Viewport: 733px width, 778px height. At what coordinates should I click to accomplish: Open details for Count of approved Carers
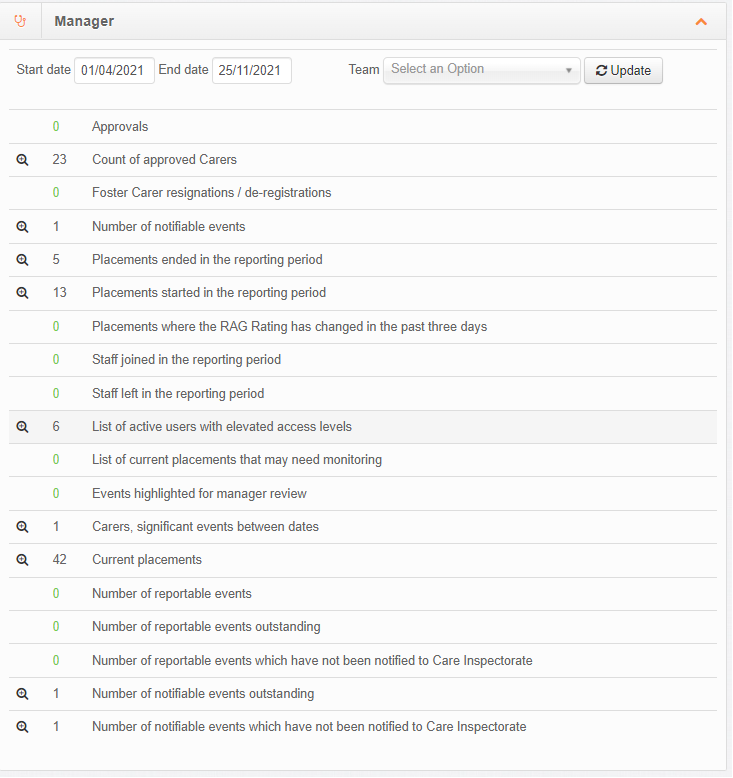22,160
